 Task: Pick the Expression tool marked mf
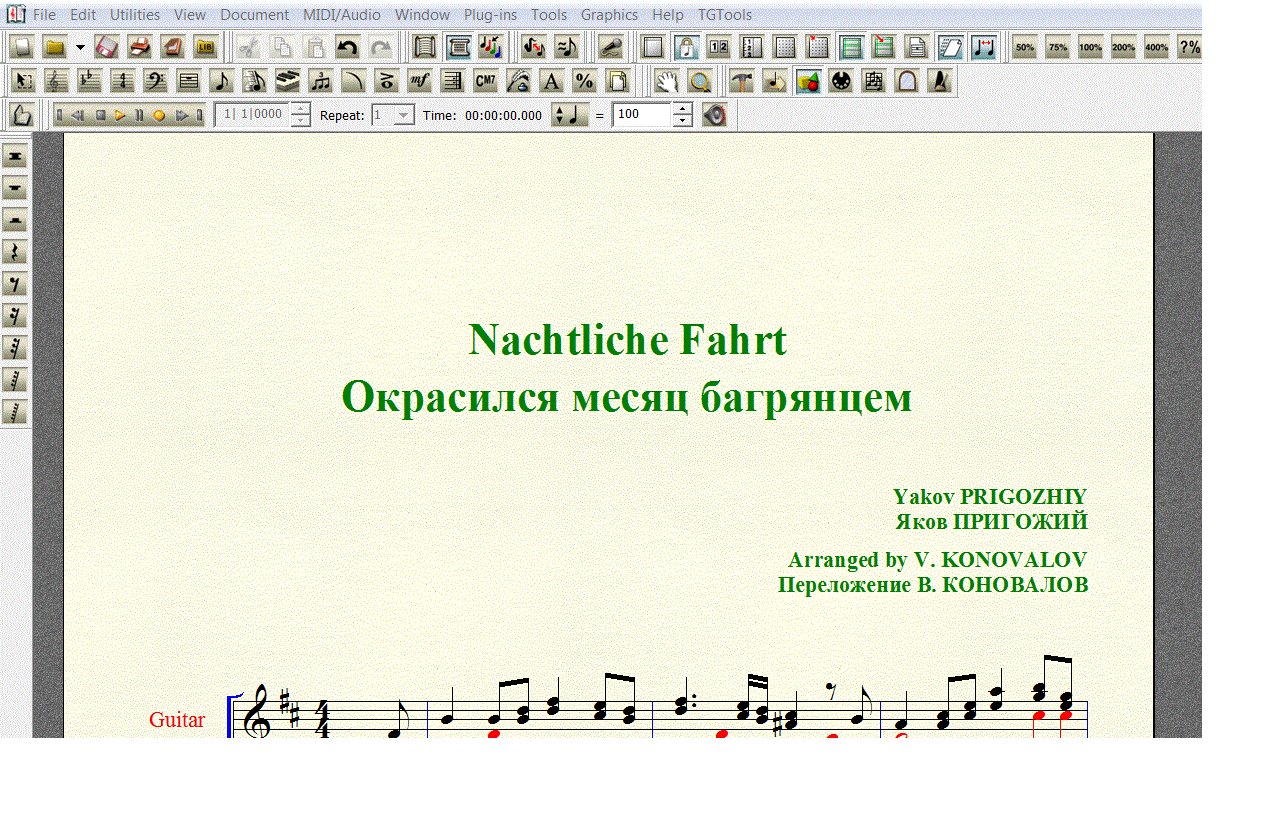pyautogui.click(x=420, y=82)
